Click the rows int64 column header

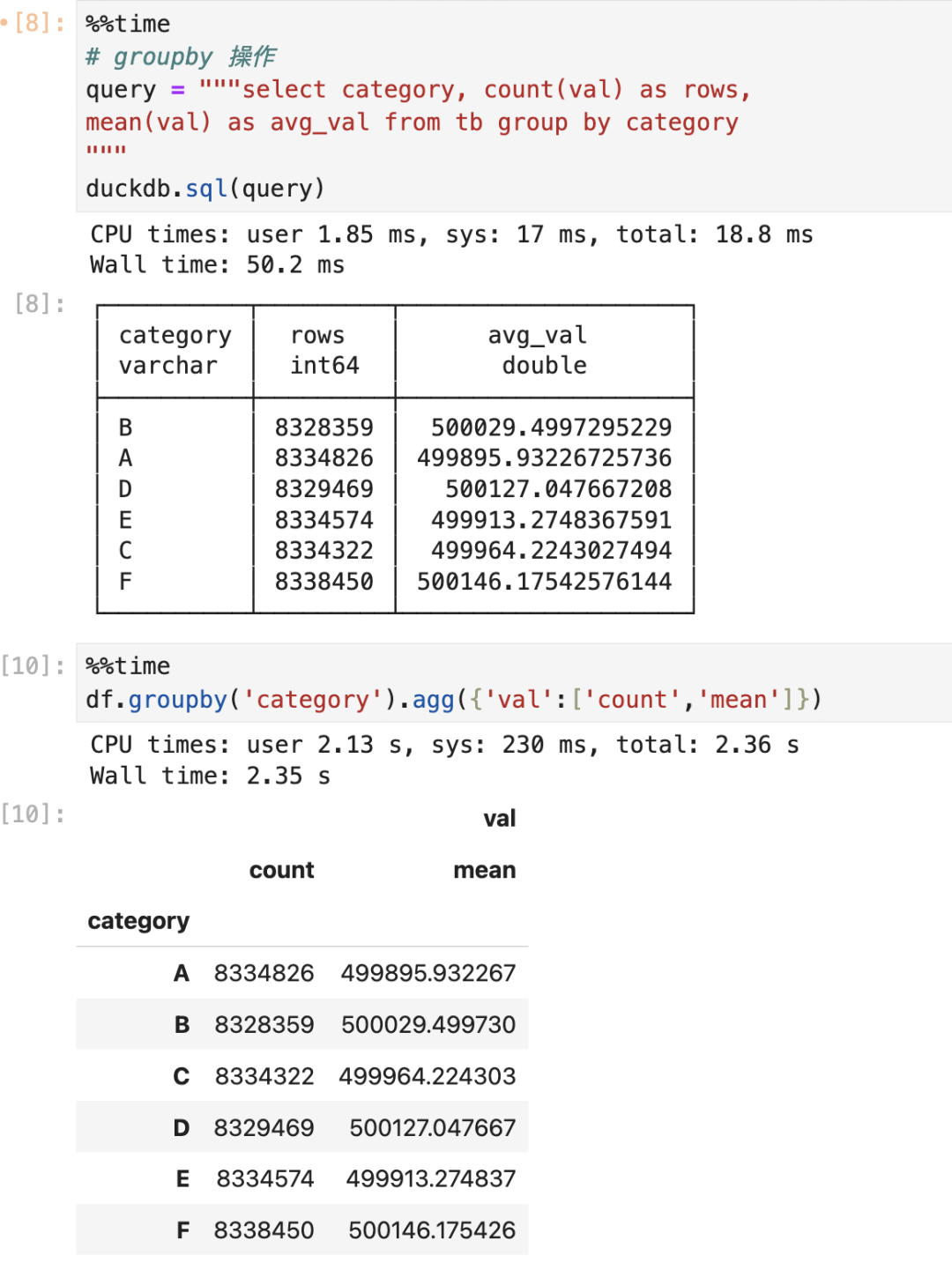coord(324,350)
